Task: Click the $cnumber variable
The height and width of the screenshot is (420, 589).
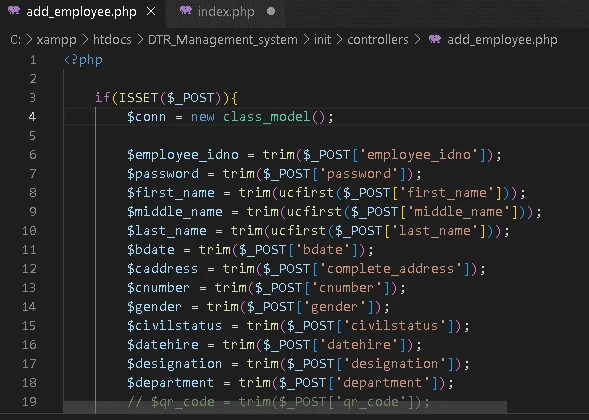Action: tap(158, 288)
